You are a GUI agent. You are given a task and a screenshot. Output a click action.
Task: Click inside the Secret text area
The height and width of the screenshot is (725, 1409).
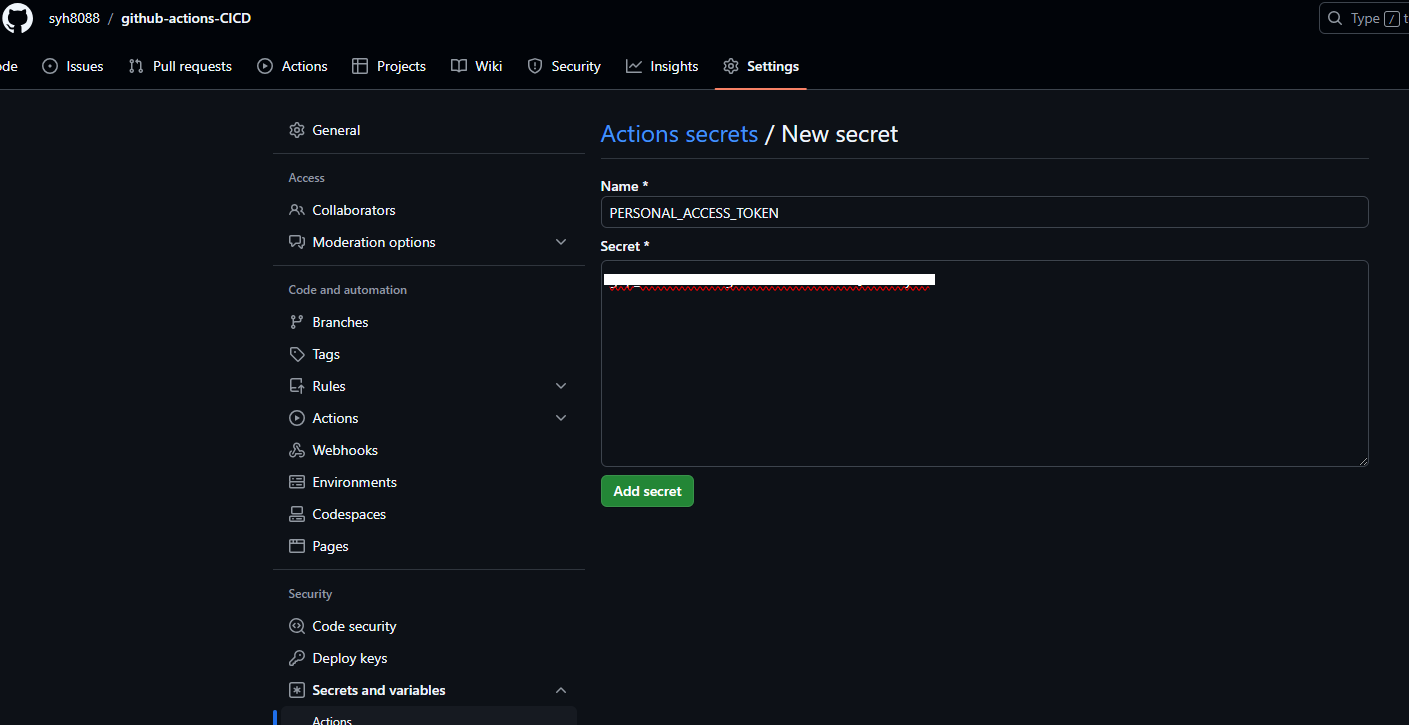click(x=984, y=363)
